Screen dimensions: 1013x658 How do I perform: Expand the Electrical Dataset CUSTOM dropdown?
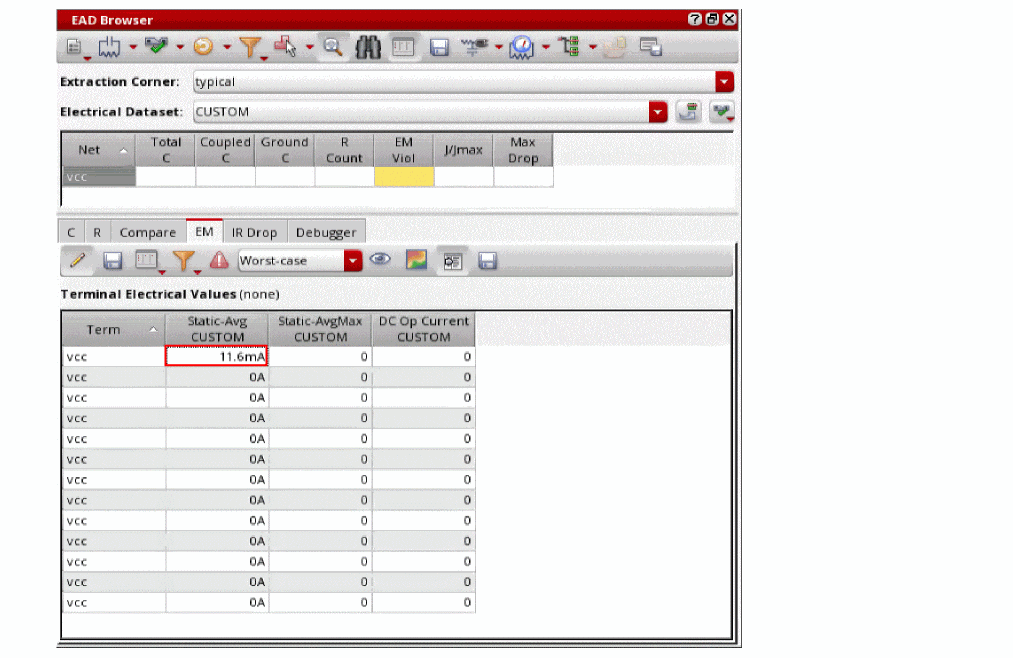[657, 112]
